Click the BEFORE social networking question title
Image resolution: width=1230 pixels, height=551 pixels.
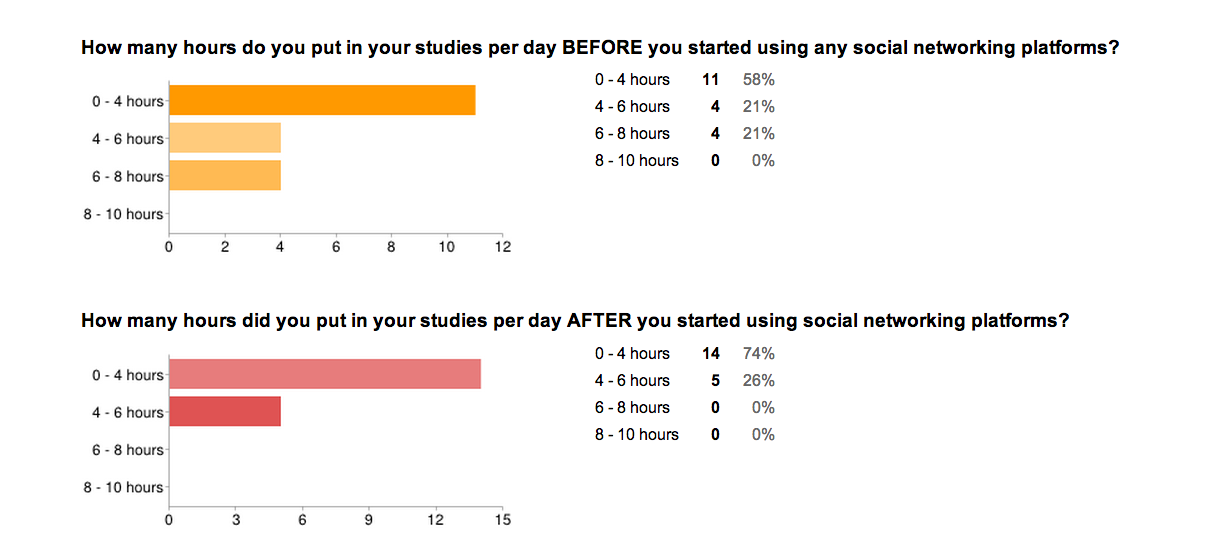click(600, 47)
